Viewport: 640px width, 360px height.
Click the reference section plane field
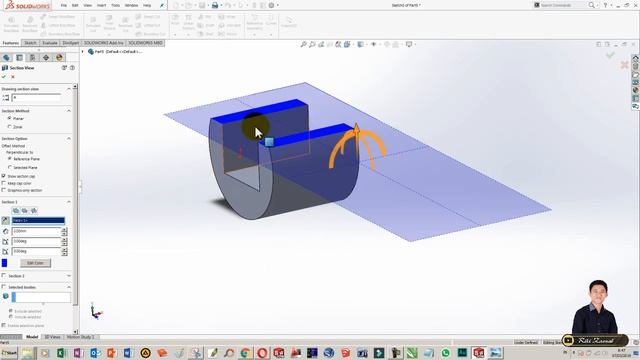pyautogui.click(x=38, y=220)
